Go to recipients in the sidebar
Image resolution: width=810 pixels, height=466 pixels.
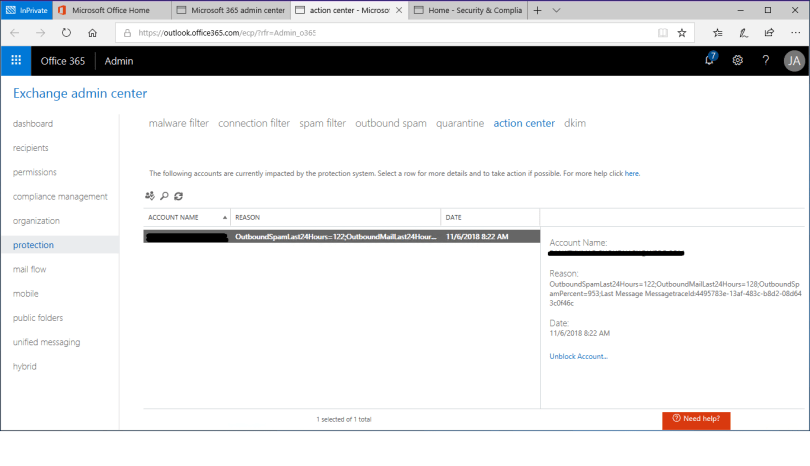tap(30, 148)
